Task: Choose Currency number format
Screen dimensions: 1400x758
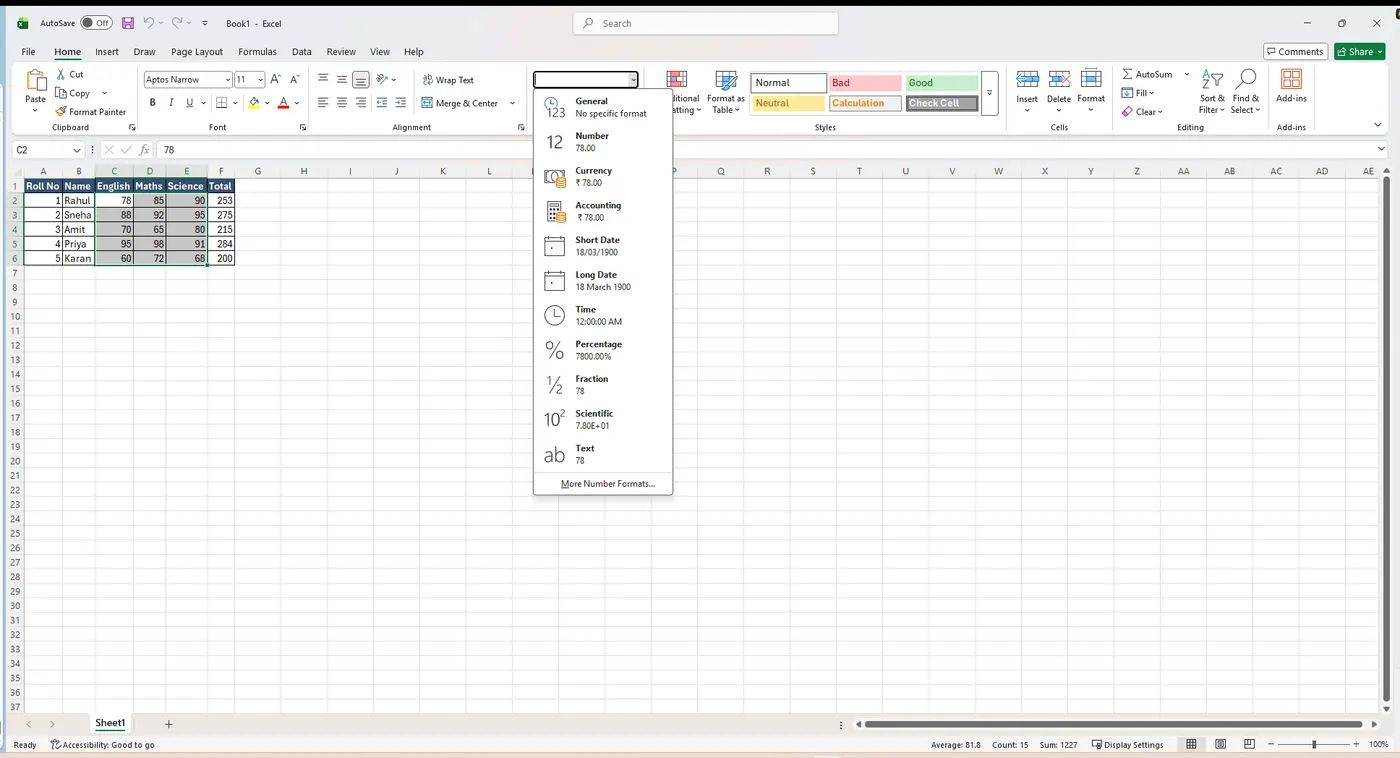Action: (x=603, y=177)
